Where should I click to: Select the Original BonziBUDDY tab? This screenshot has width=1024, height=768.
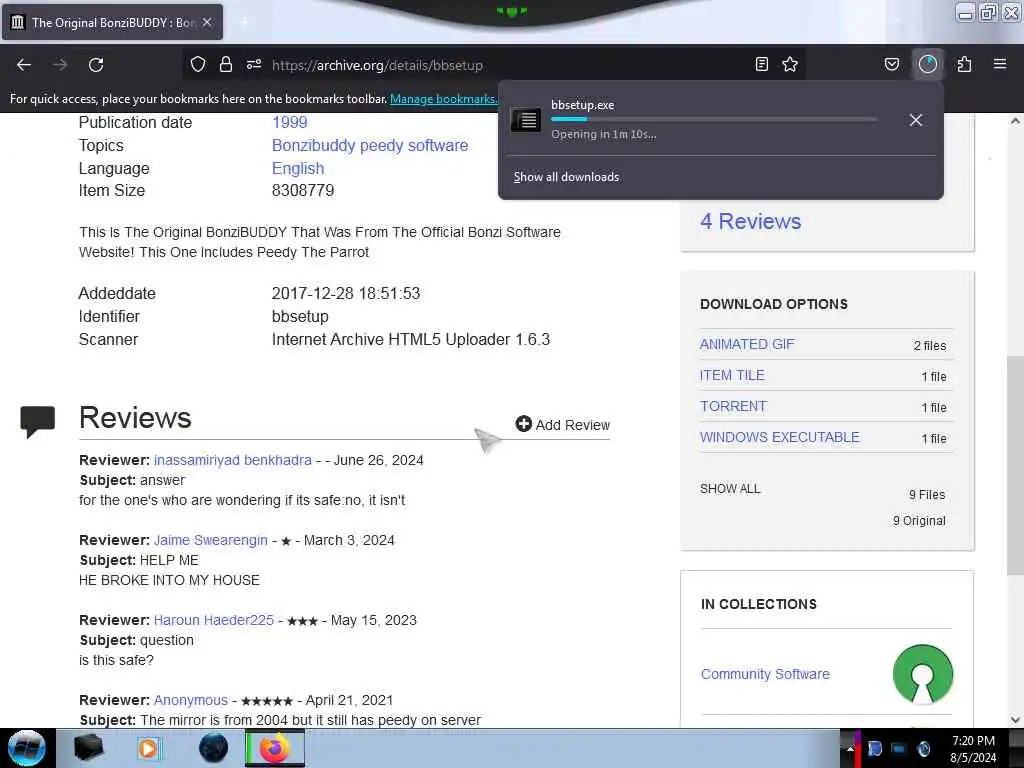click(x=112, y=22)
